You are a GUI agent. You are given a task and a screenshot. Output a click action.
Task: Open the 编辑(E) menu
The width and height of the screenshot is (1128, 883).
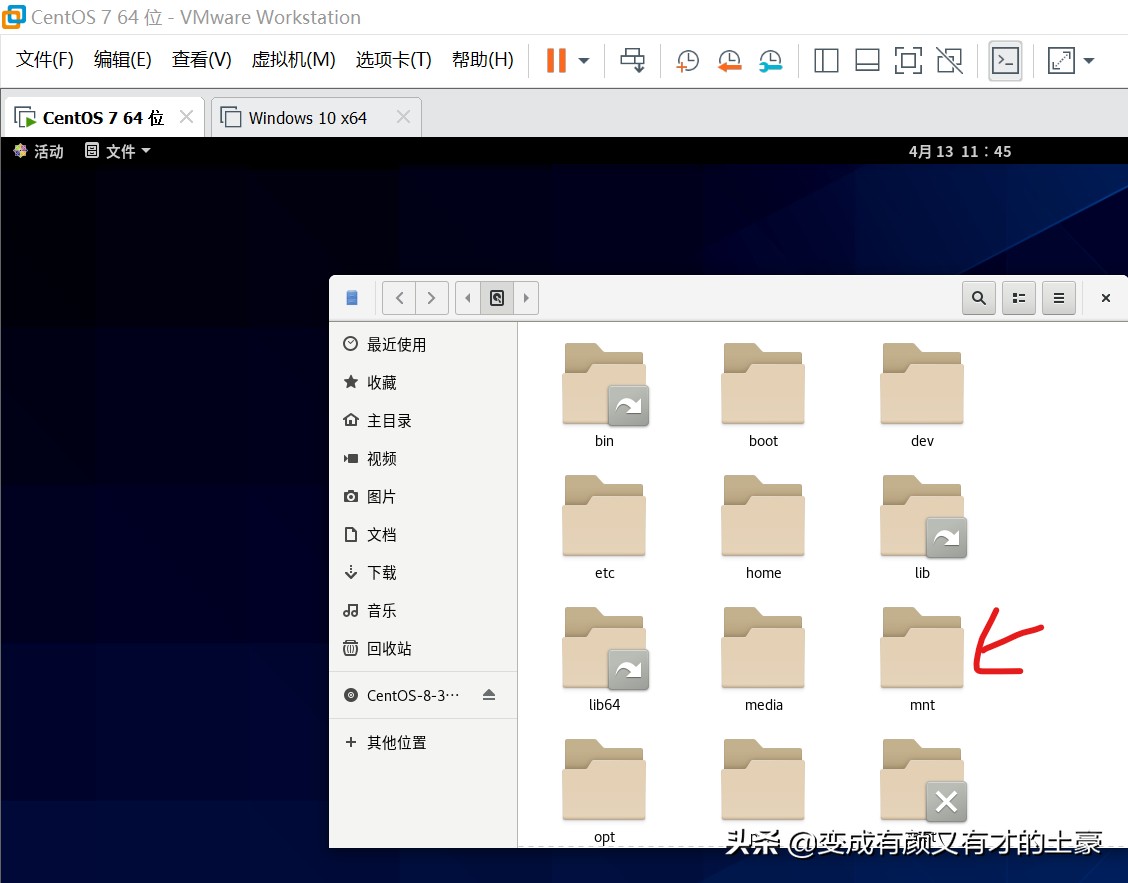[x=122, y=59]
